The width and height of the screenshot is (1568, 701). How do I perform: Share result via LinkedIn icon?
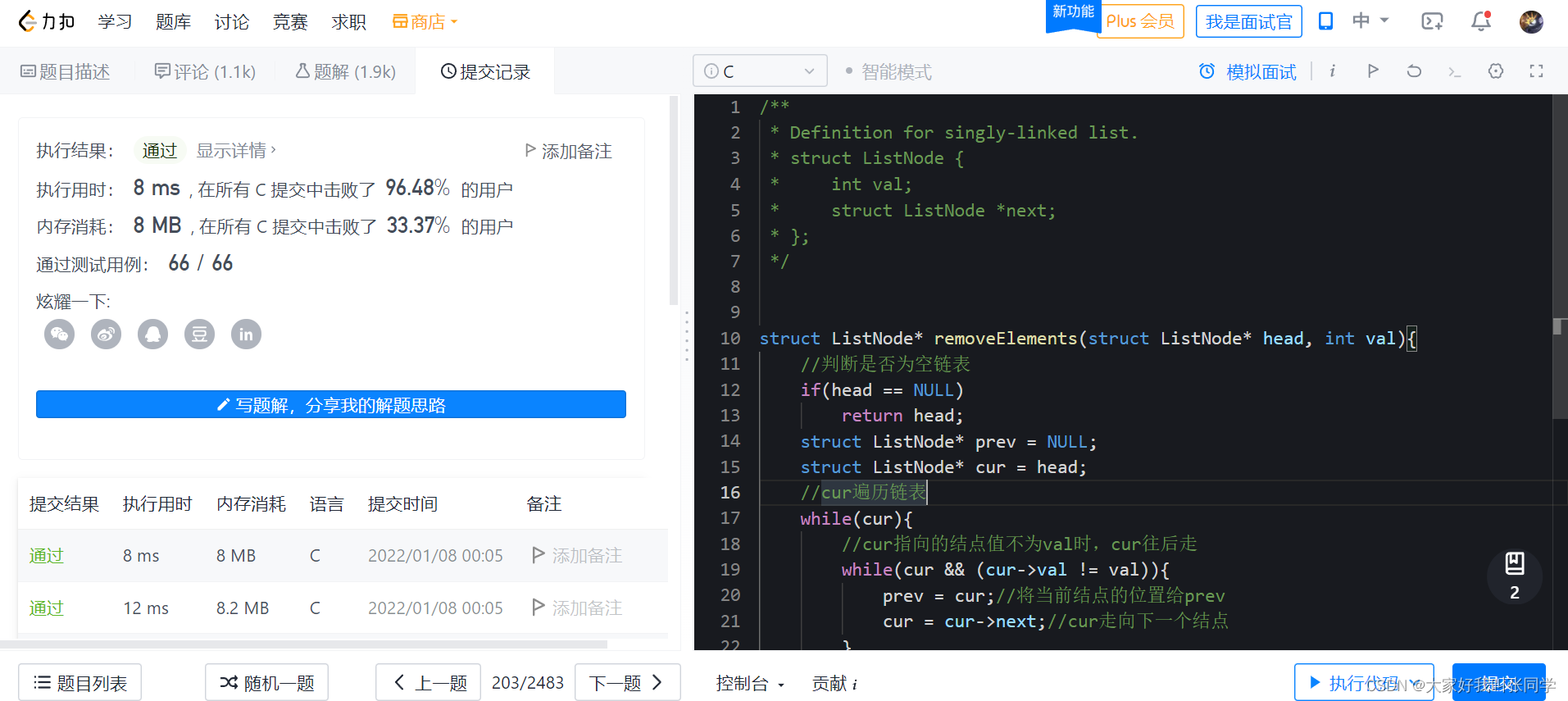click(246, 334)
